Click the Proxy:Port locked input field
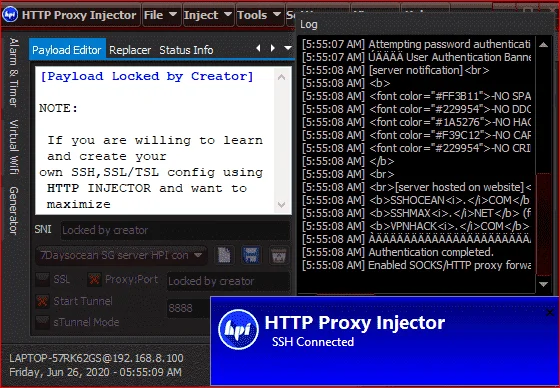This screenshot has width=560, height=388. [228, 281]
